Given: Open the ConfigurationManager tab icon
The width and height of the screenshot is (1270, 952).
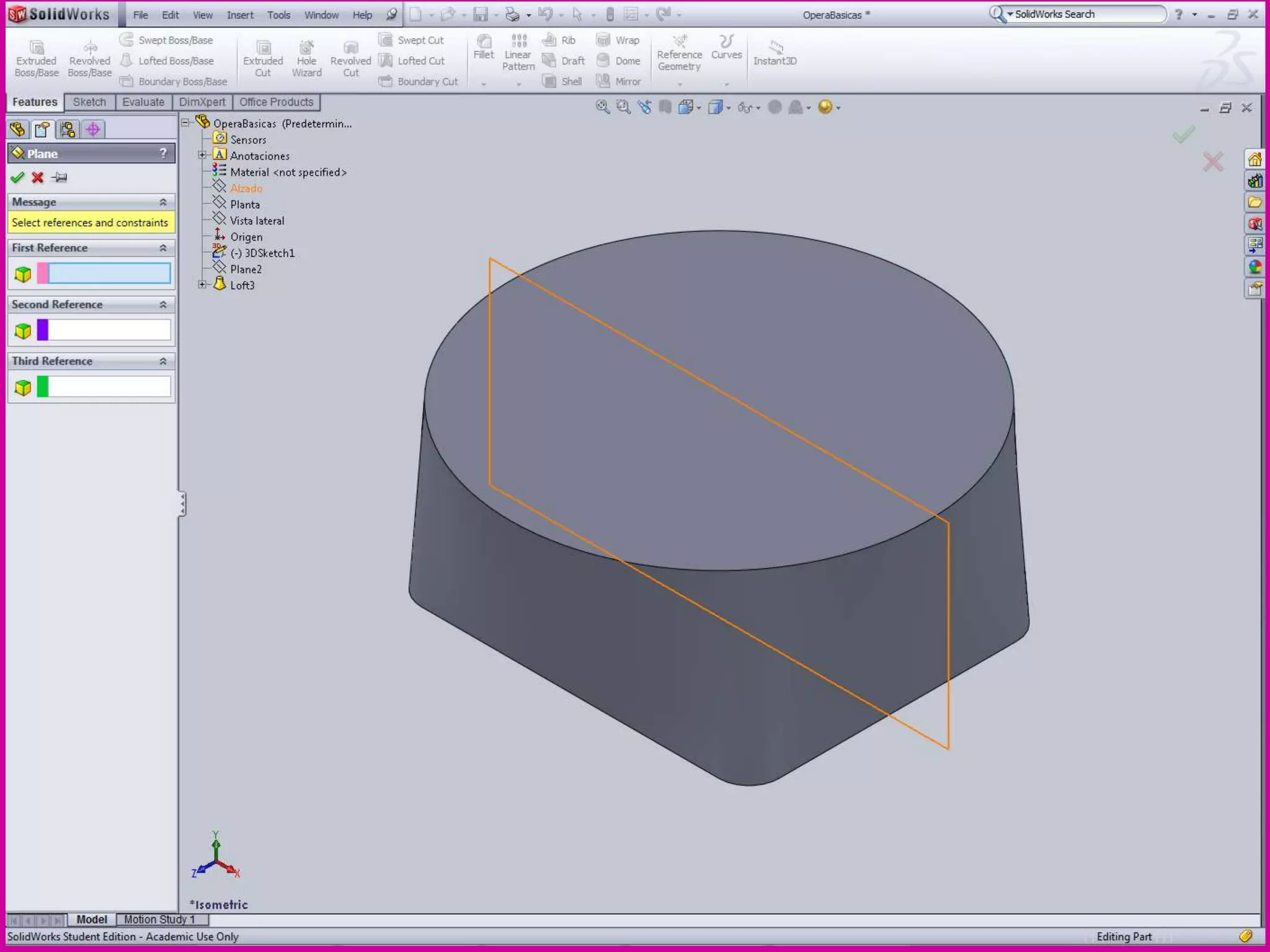Looking at the screenshot, I should (x=68, y=130).
